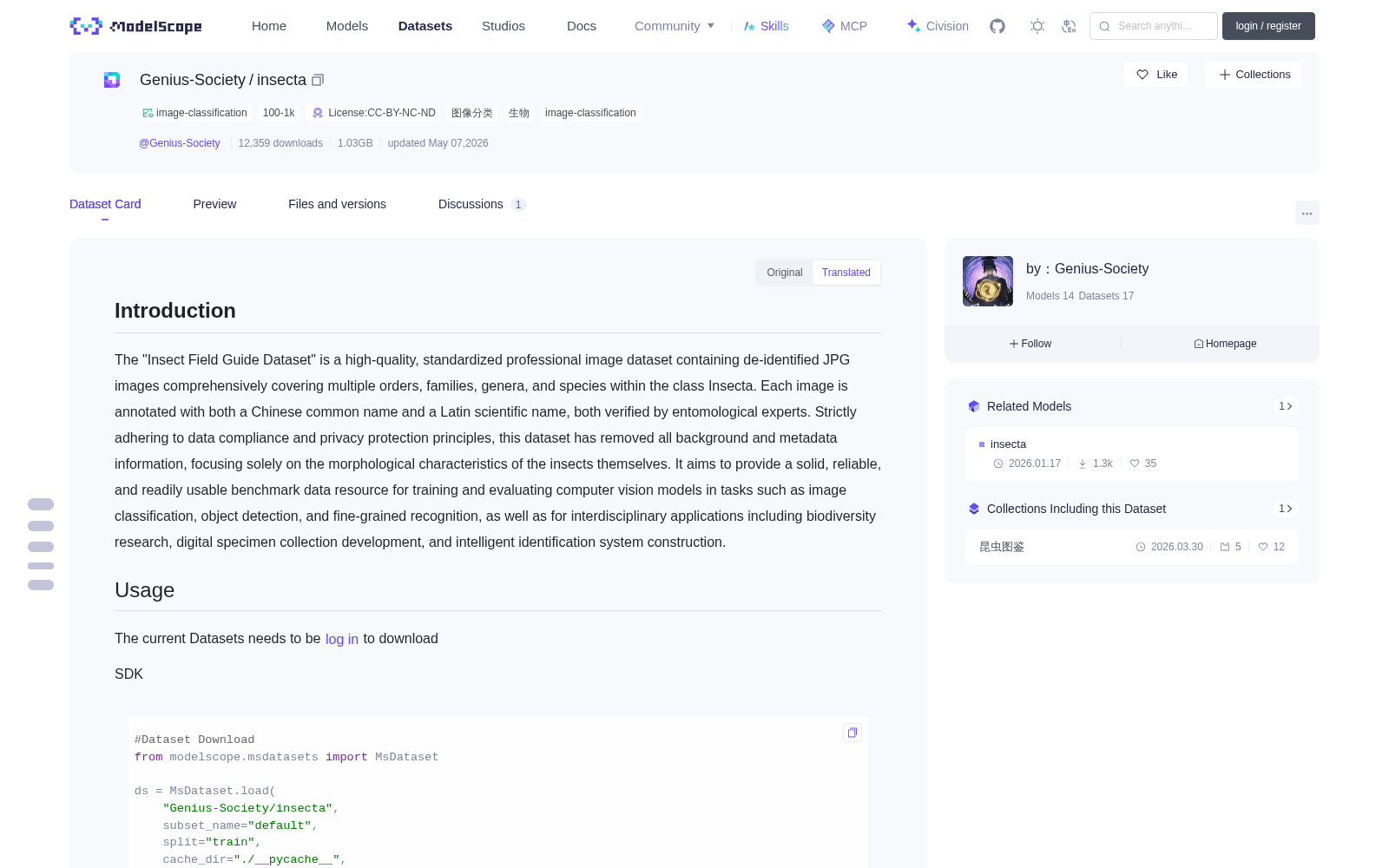Viewport: 1389px width, 868px height.
Task: Click the Usage heading
Action: 145,590
